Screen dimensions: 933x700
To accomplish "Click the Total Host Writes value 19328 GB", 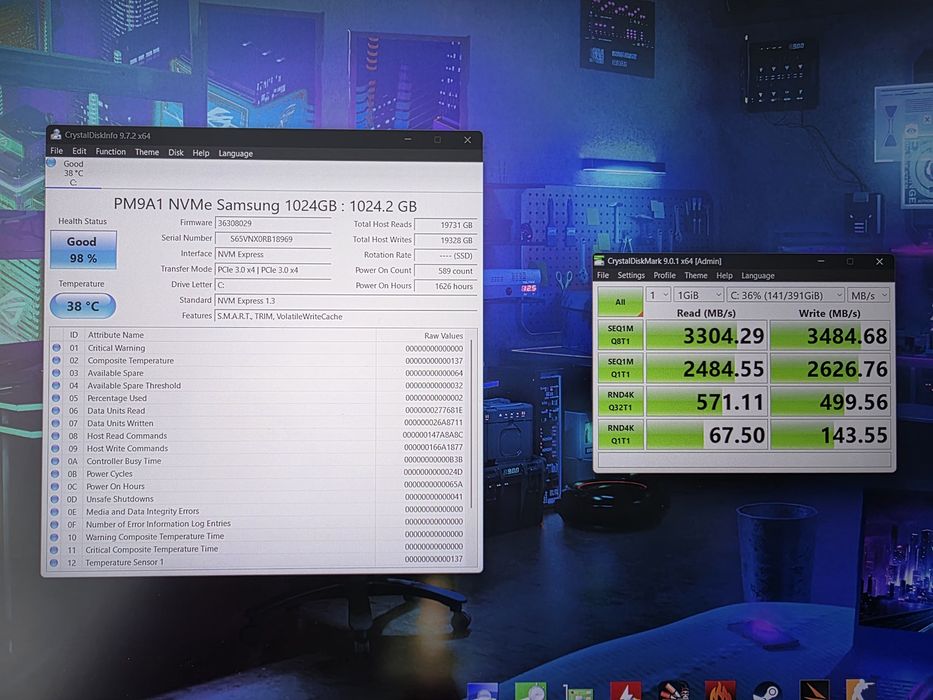I will [x=445, y=240].
